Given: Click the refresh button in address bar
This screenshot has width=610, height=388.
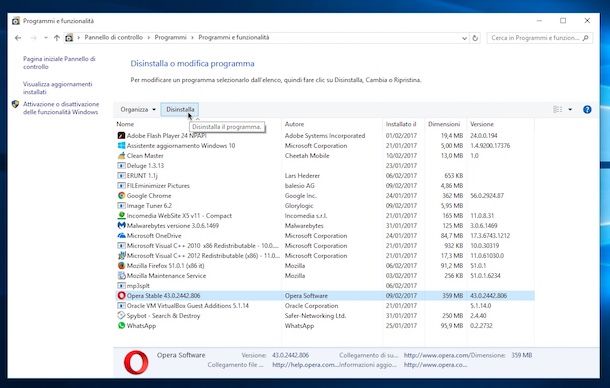Looking at the screenshot, I should tap(475, 38).
